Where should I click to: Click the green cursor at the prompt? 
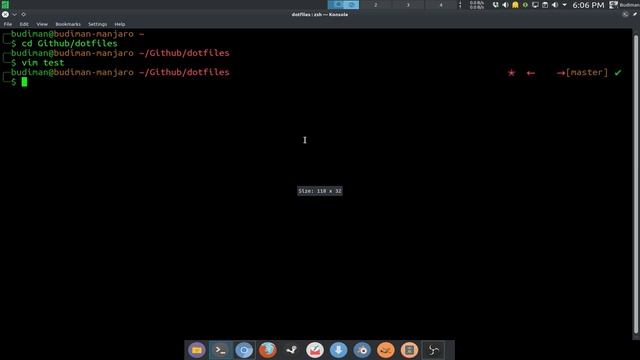24,82
